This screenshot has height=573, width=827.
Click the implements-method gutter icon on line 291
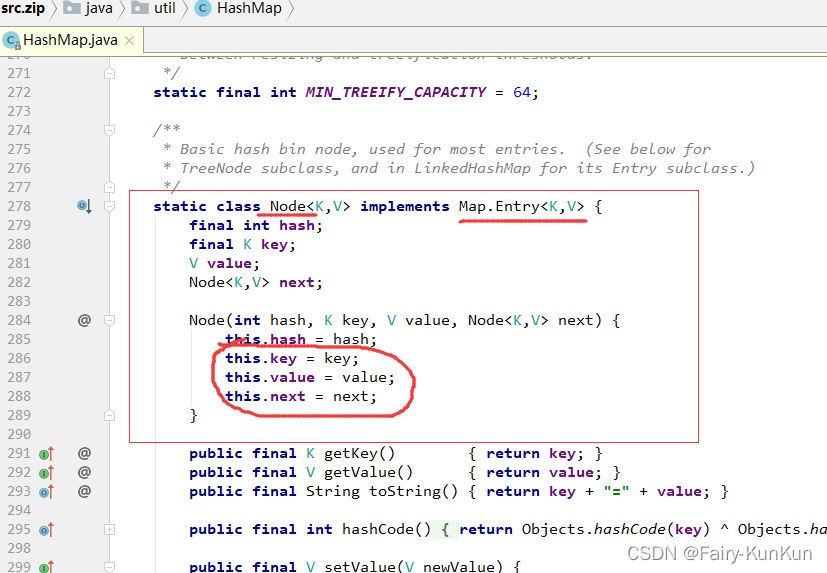click(46, 454)
